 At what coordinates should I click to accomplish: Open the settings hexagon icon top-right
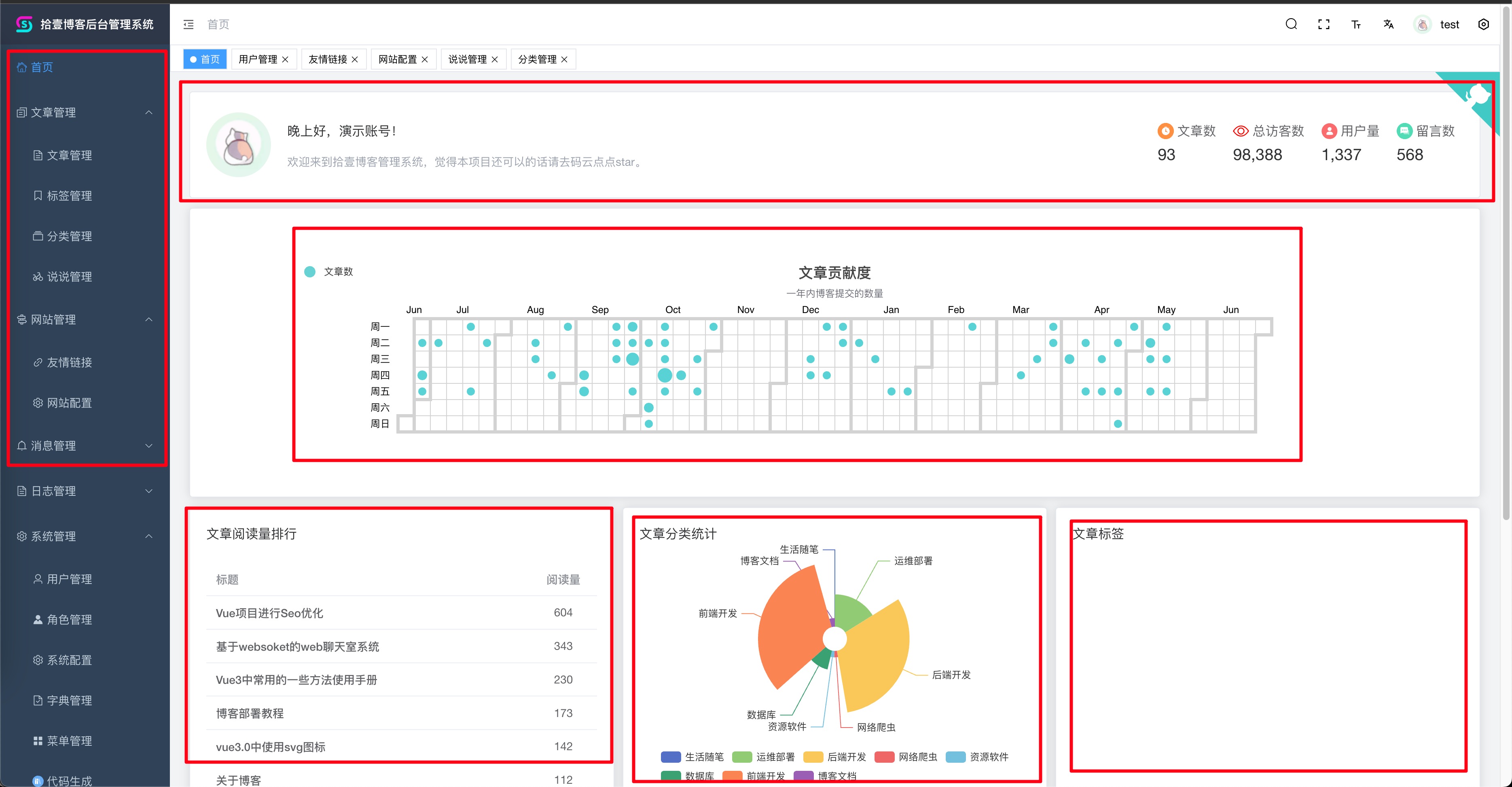point(1483,24)
